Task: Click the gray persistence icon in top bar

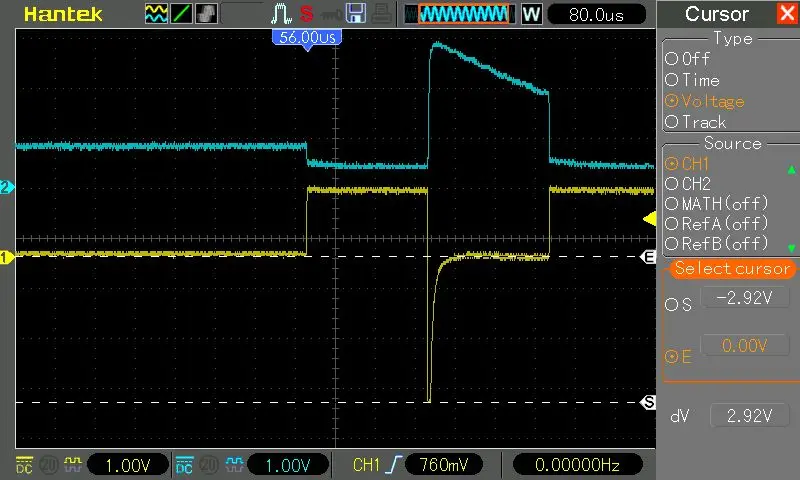Action: pyautogui.click(x=206, y=14)
